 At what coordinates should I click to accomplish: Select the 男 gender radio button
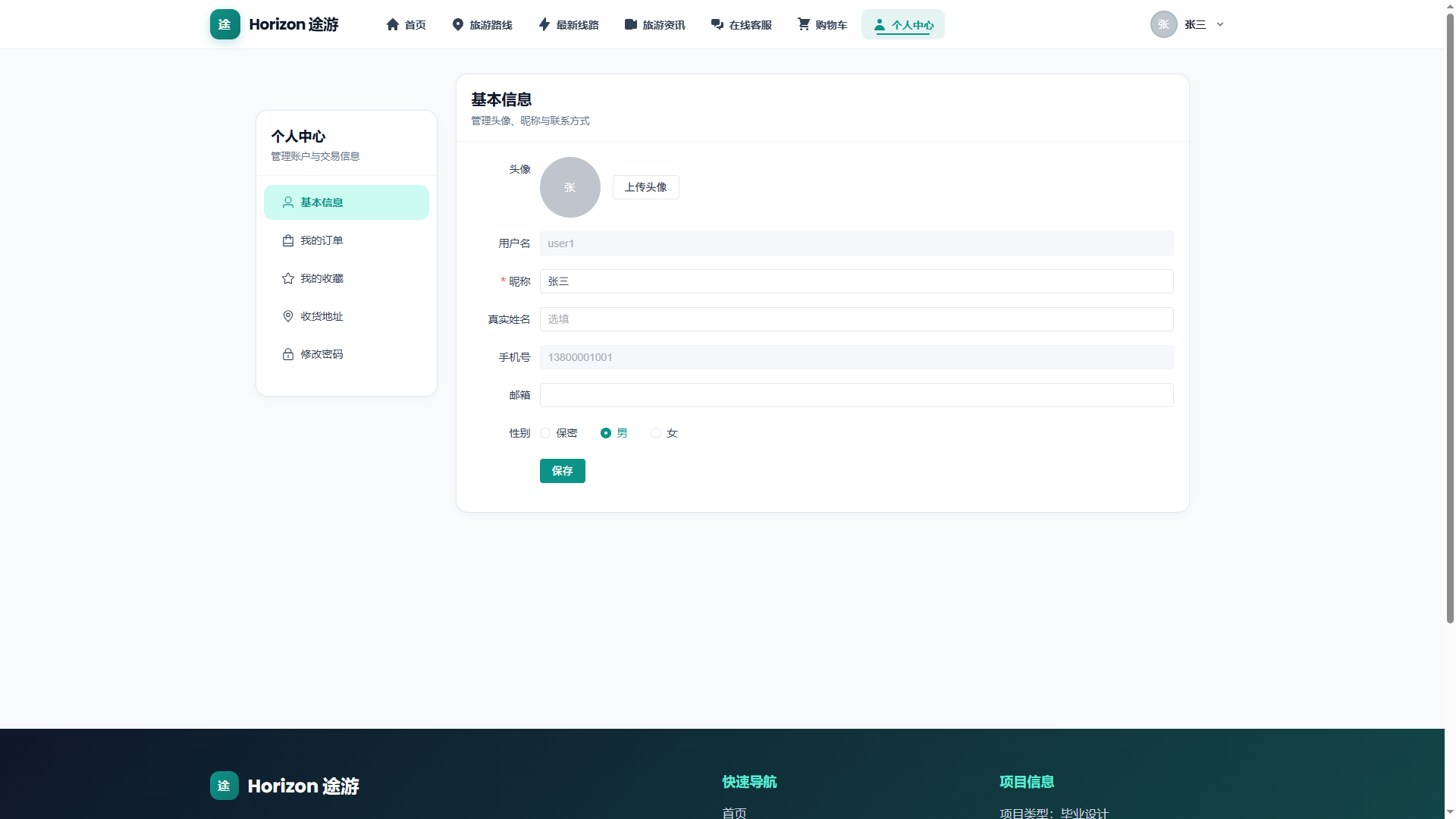coord(606,433)
